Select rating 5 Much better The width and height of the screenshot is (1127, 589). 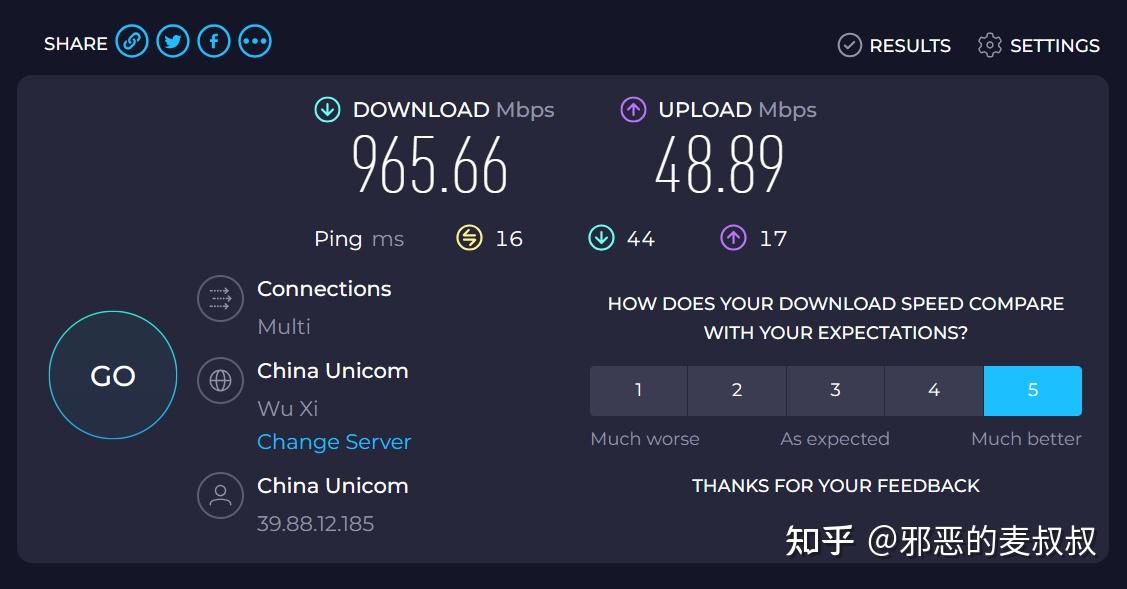click(x=1033, y=390)
